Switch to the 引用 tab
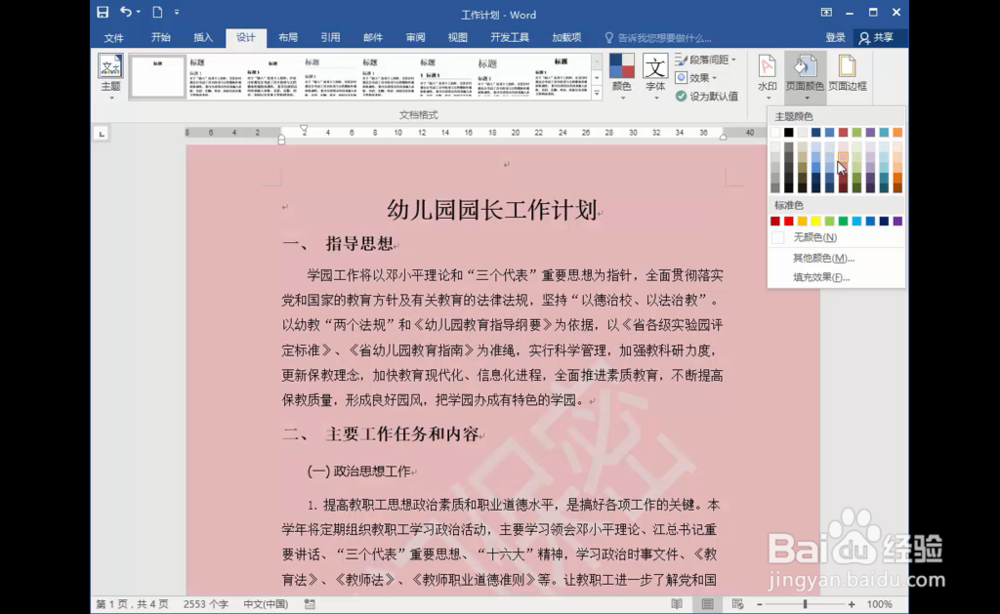This screenshot has height=614, width=1000. tap(330, 38)
